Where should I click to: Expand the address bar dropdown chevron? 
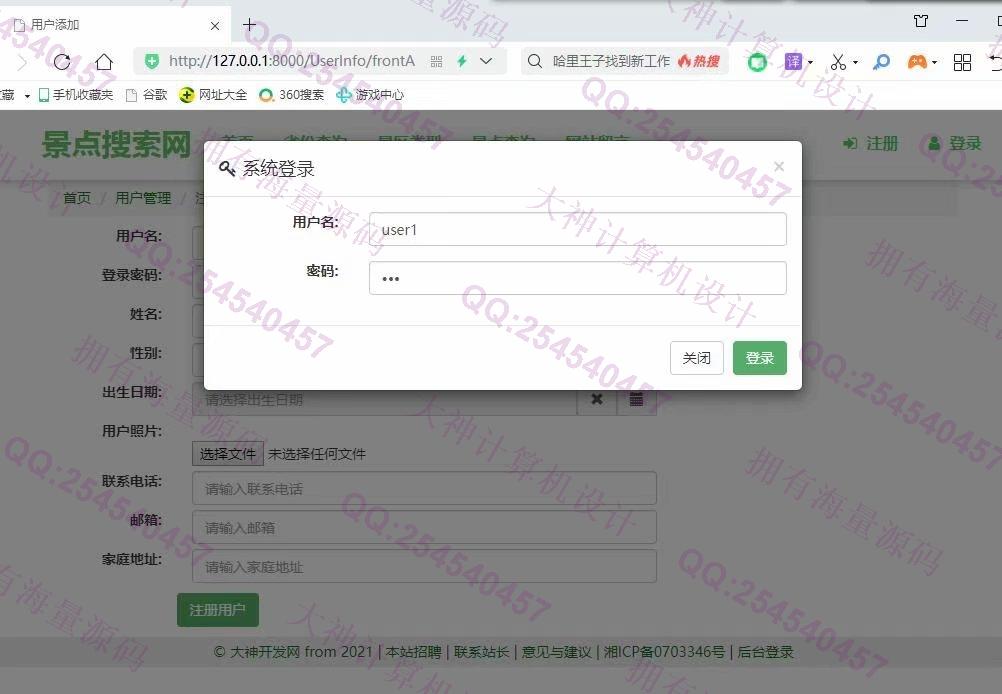pyautogui.click(x=486, y=61)
